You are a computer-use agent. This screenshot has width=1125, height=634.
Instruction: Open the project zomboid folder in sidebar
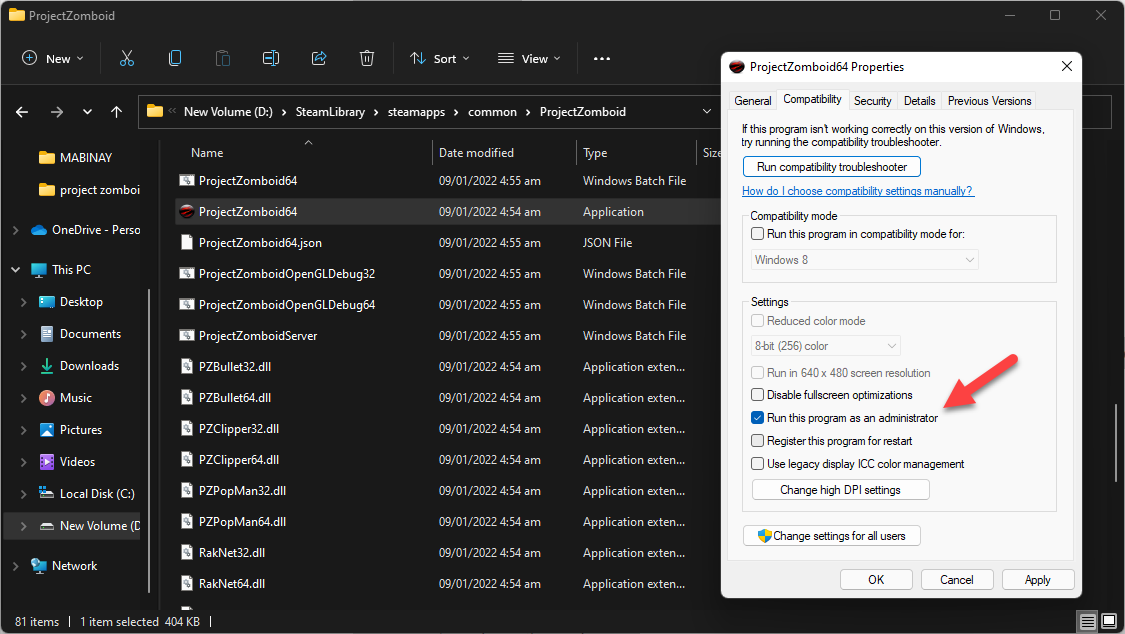(100, 190)
